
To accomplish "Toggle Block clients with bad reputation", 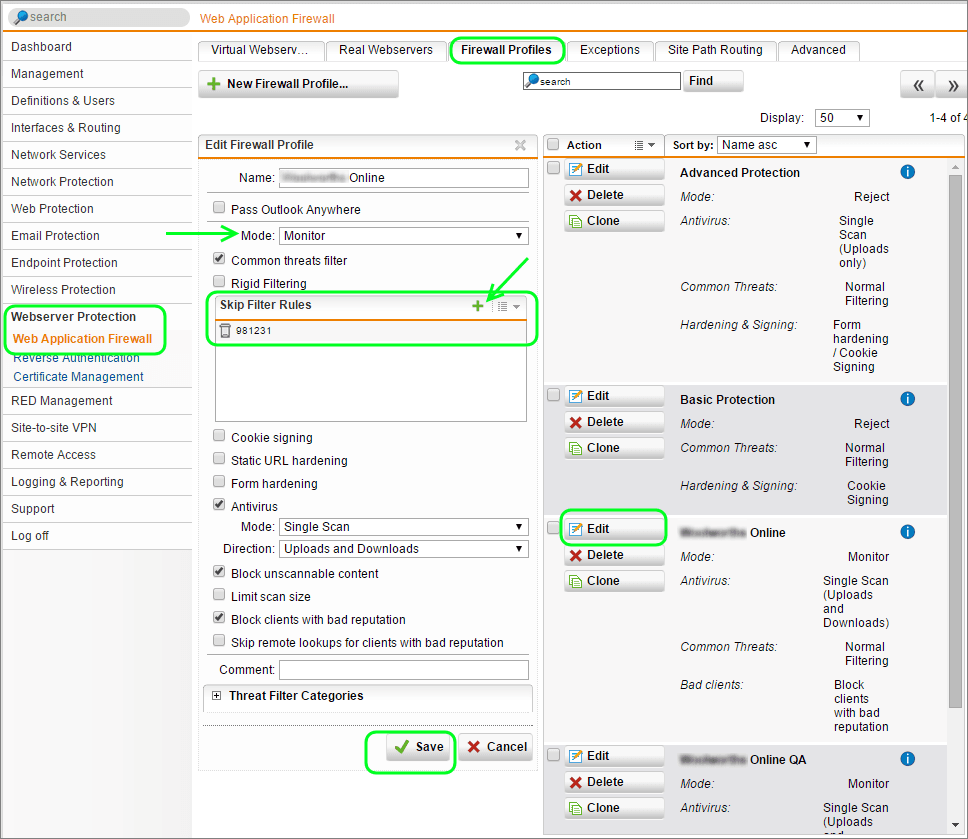I will pyautogui.click(x=219, y=617).
